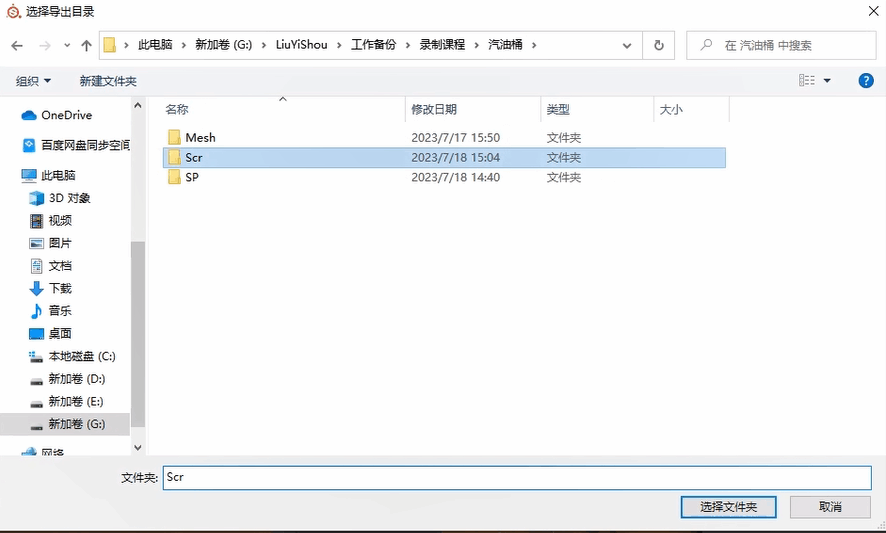The height and width of the screenshot is (533, 886).
Task: Click the Mesh folder icon
Action: coord(174,137)
